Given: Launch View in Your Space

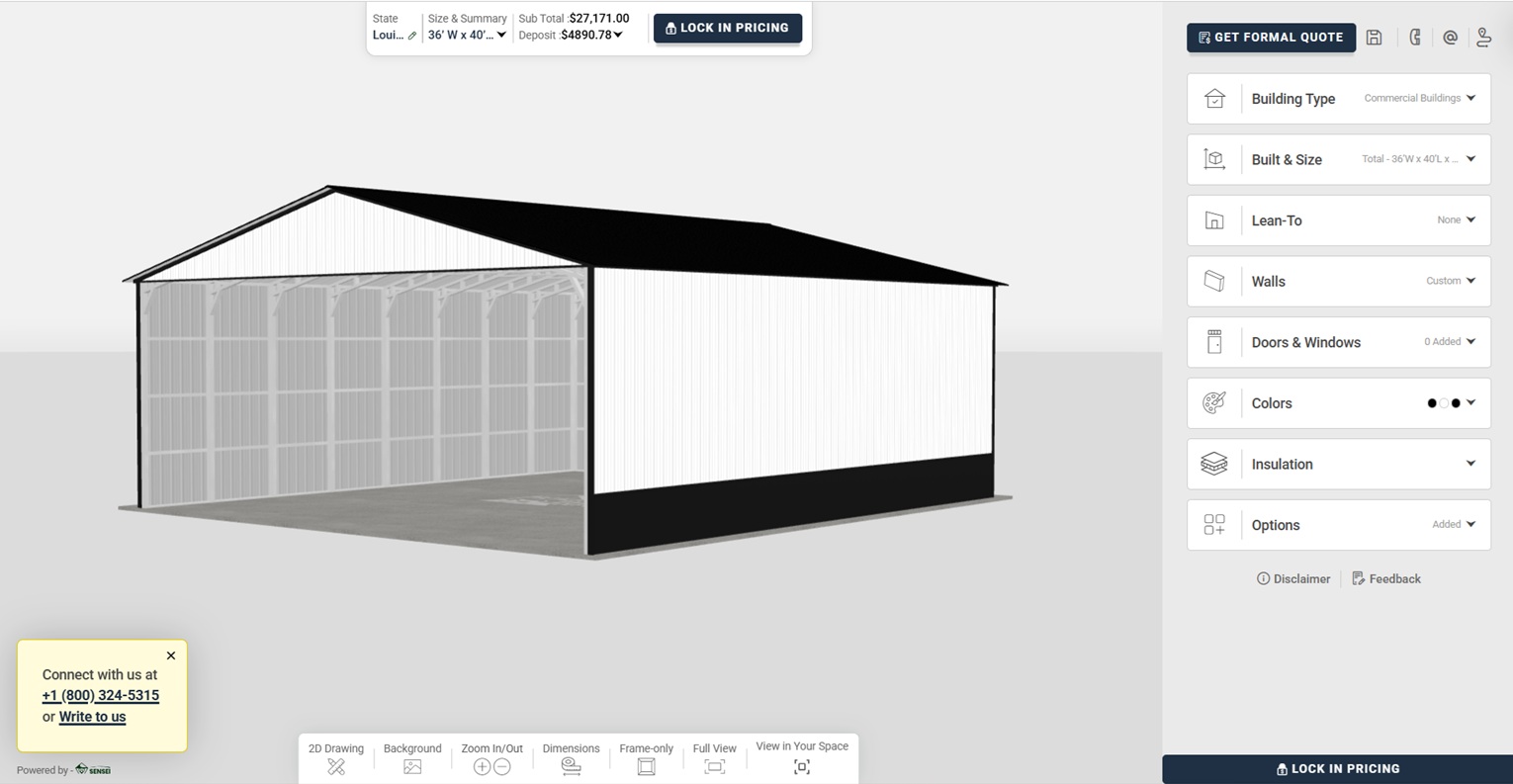Looking at the screenshot, I should tap(802, 757).
